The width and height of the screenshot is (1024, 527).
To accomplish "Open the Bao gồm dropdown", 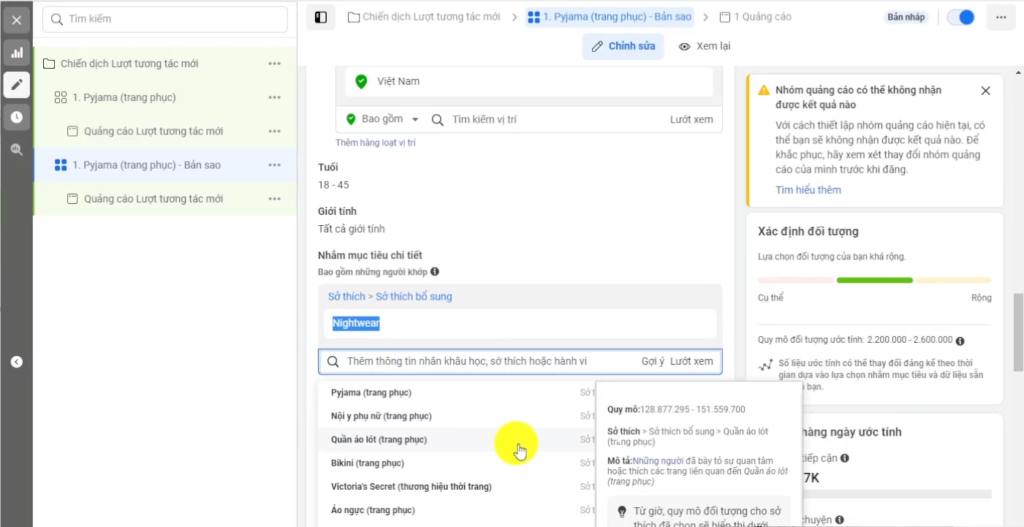I will (x=383, y=120).
